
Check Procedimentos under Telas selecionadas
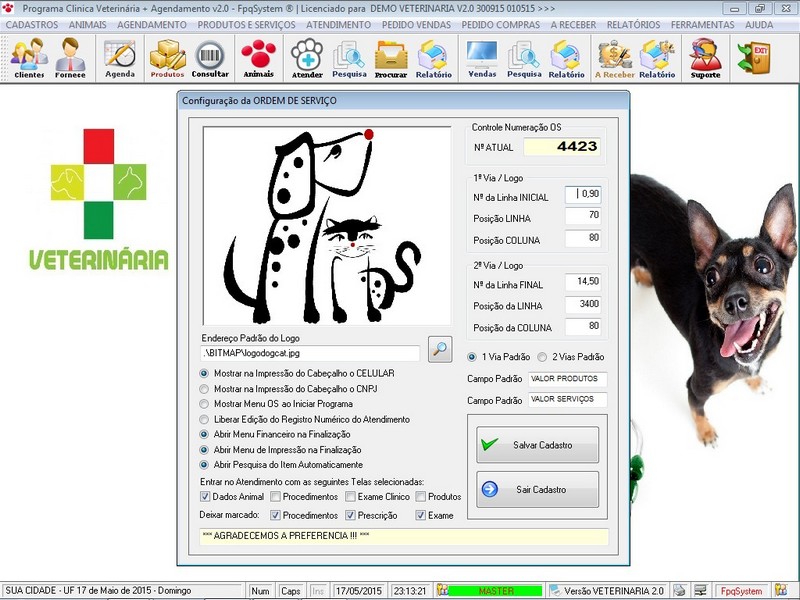pos(276,496)
